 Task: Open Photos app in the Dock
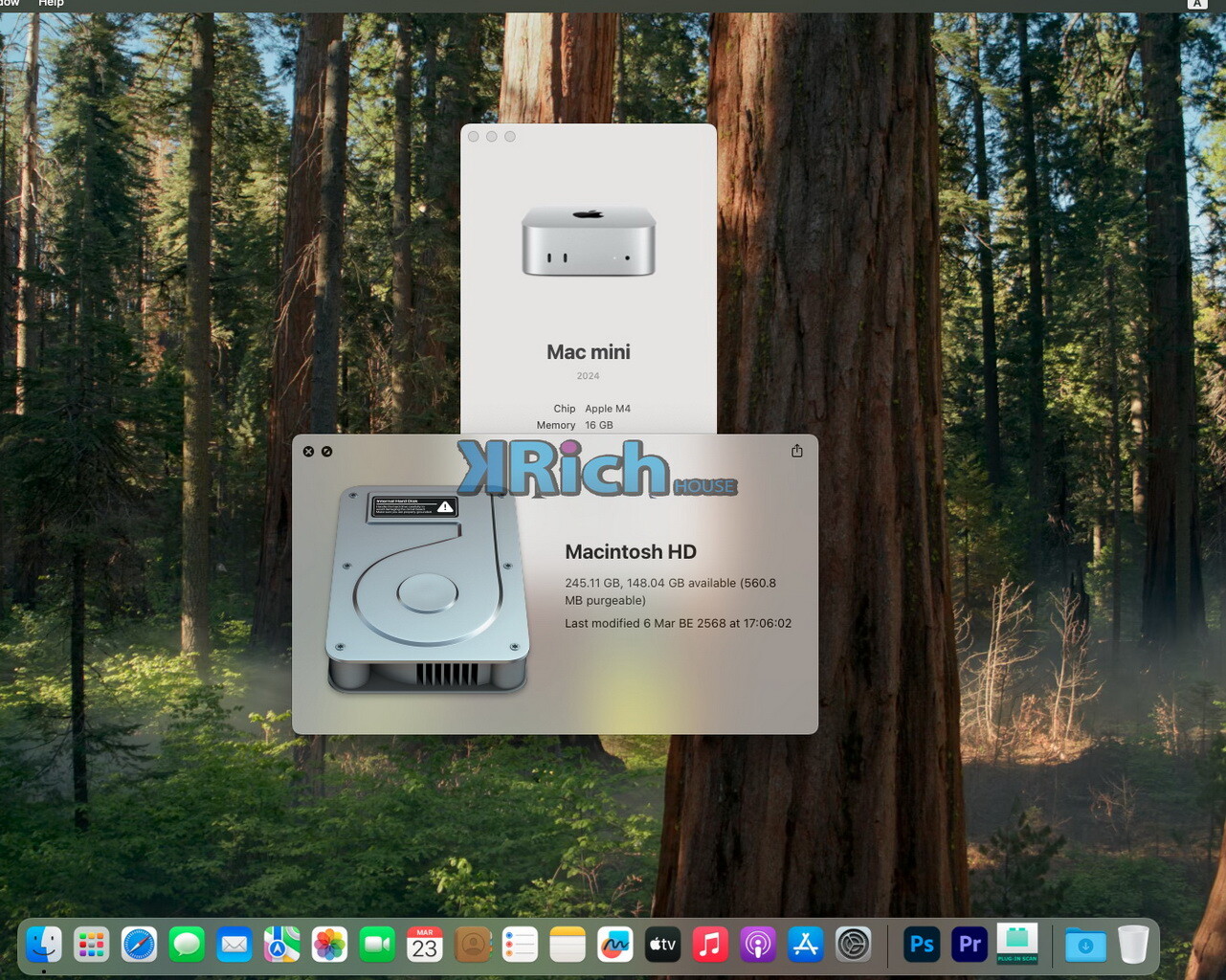(329, 945)
